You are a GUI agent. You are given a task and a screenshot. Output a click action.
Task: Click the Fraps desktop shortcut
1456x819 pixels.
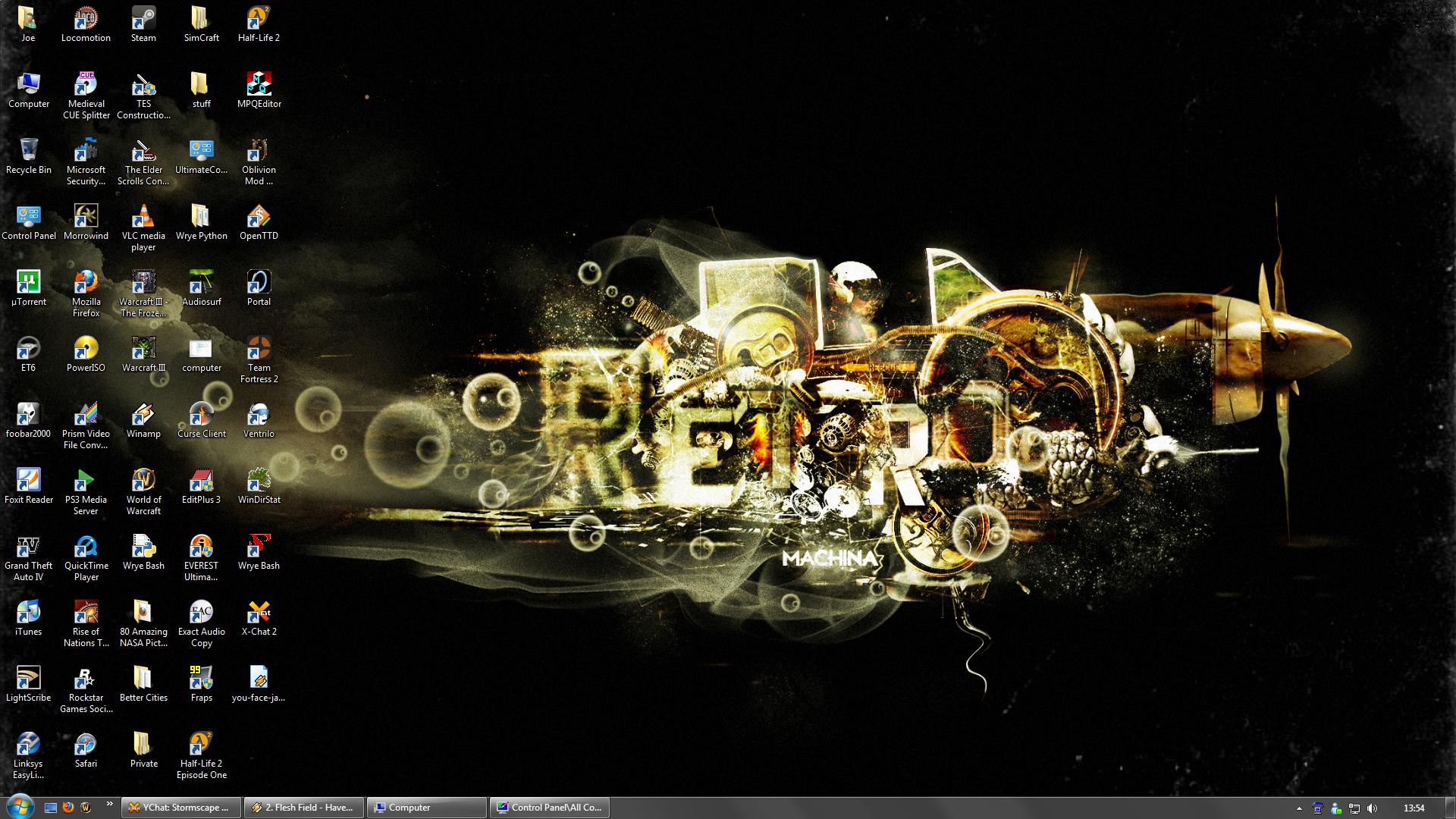201,679
